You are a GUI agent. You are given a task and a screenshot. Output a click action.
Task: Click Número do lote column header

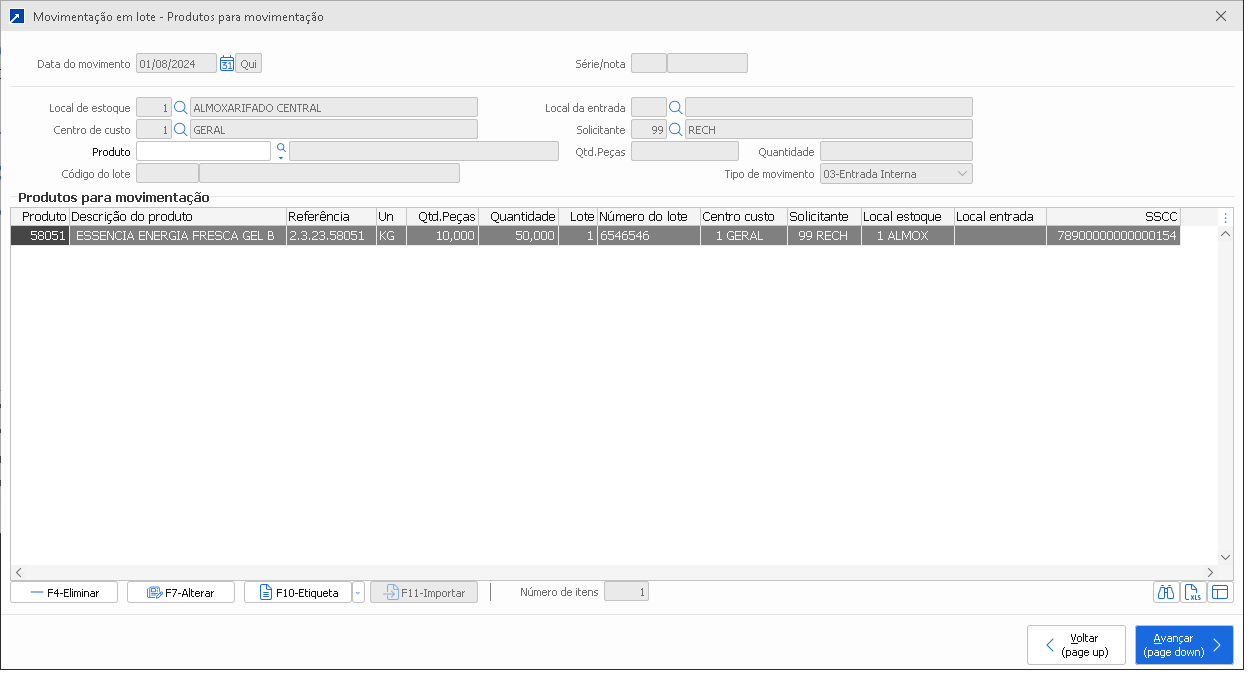(649, 217)
